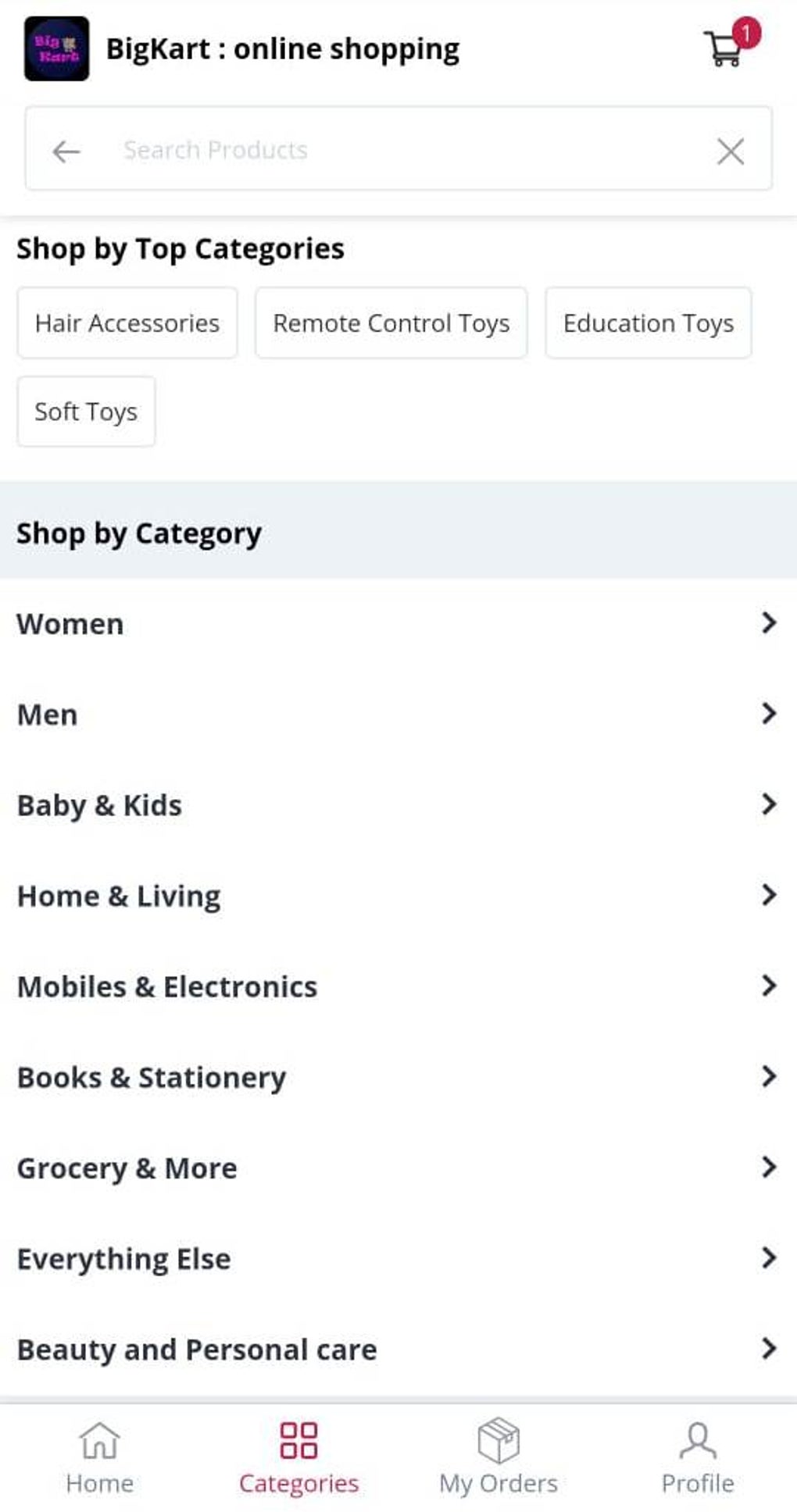Select the Remote Control Toys chip
Image resolution: width=797 pixels, height=1512 pixels.
[391, 323]
